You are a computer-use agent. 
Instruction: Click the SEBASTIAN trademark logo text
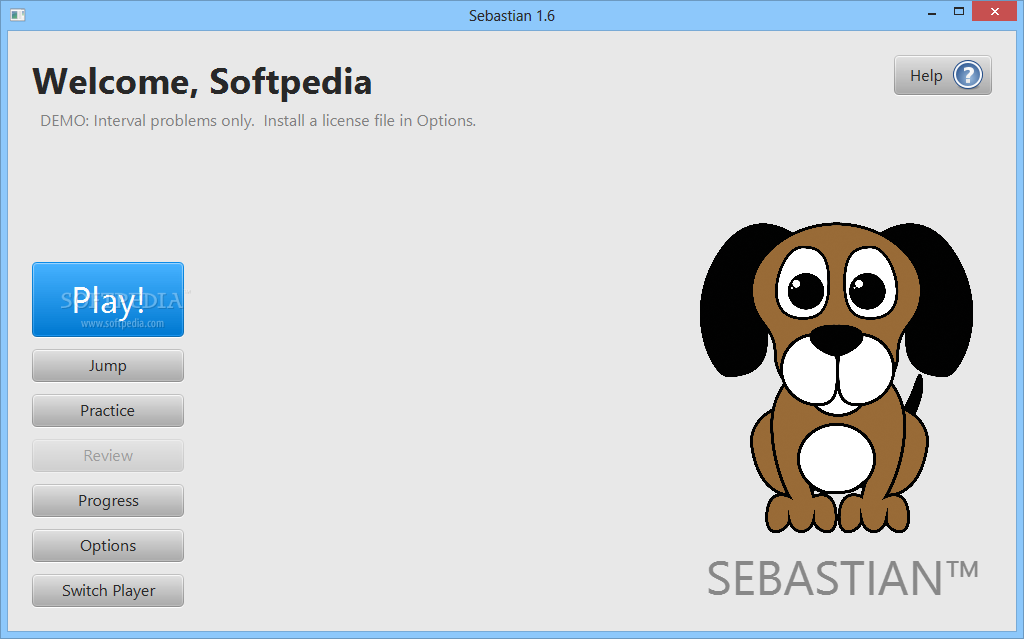click(x=843, y=579)
